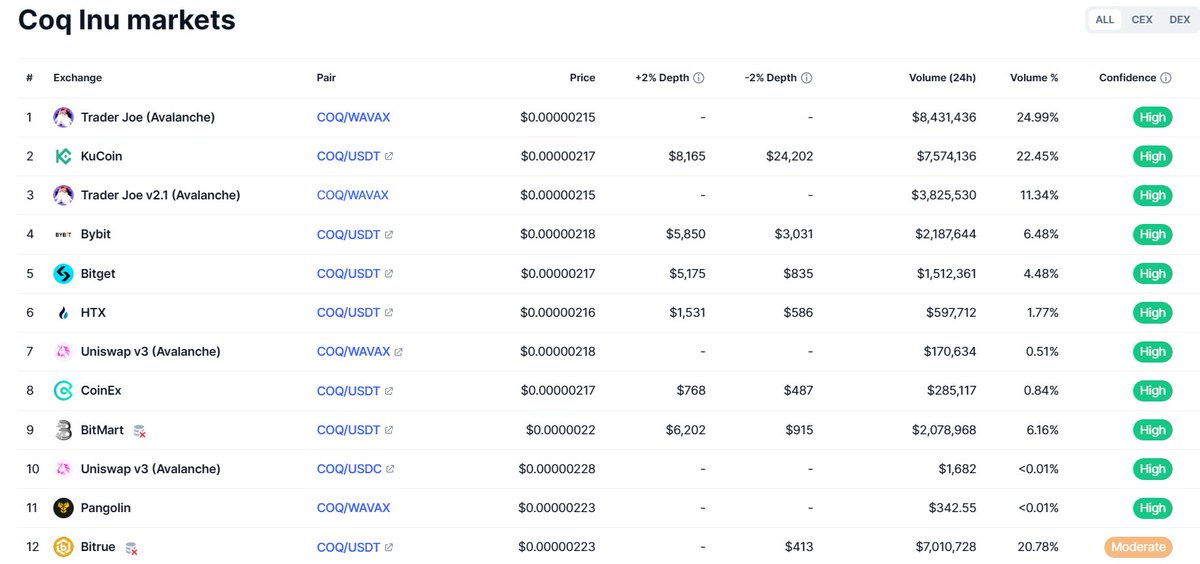Click the Bybit exchange logo
This screenshot has width=1200, height=564.
(x=63, y=234)
